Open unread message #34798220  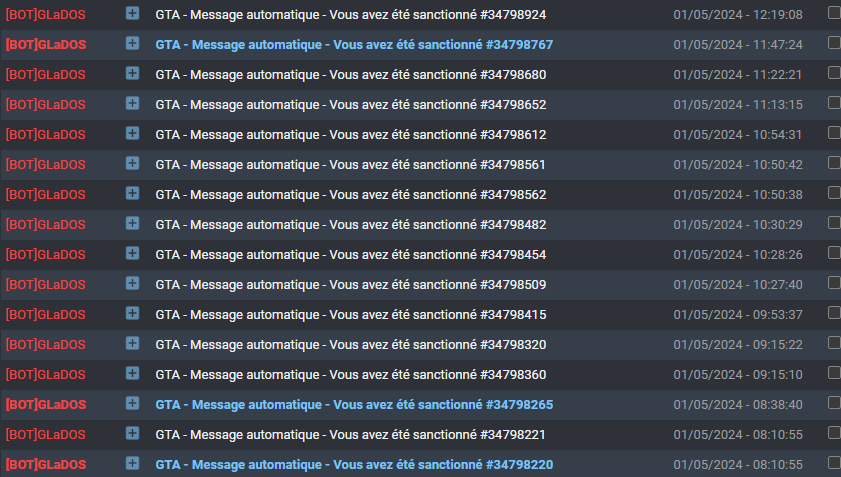354,465
